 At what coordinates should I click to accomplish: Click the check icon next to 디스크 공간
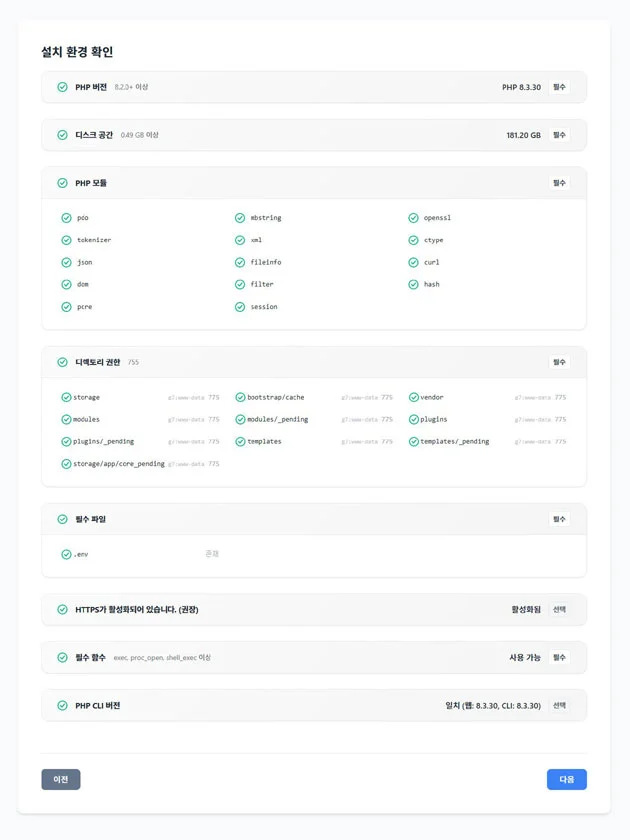pyautogui.click(x=62, y=135)
